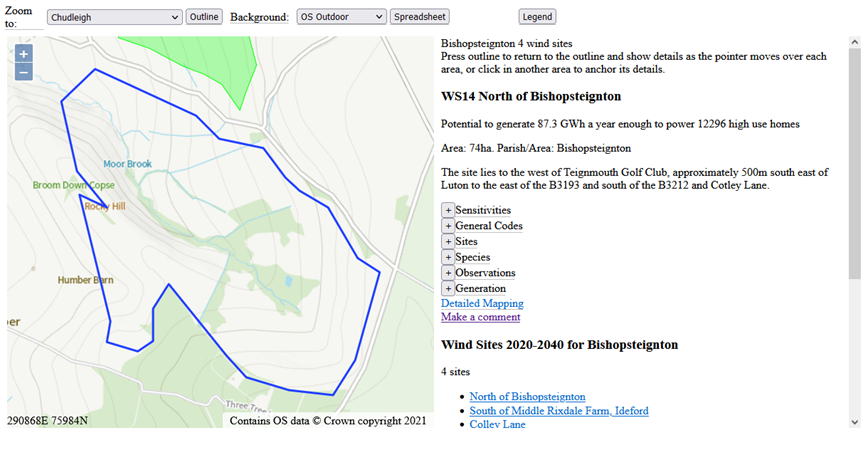
Task: Zoom out of the map with minus button
Action: (x=24, y=72)
